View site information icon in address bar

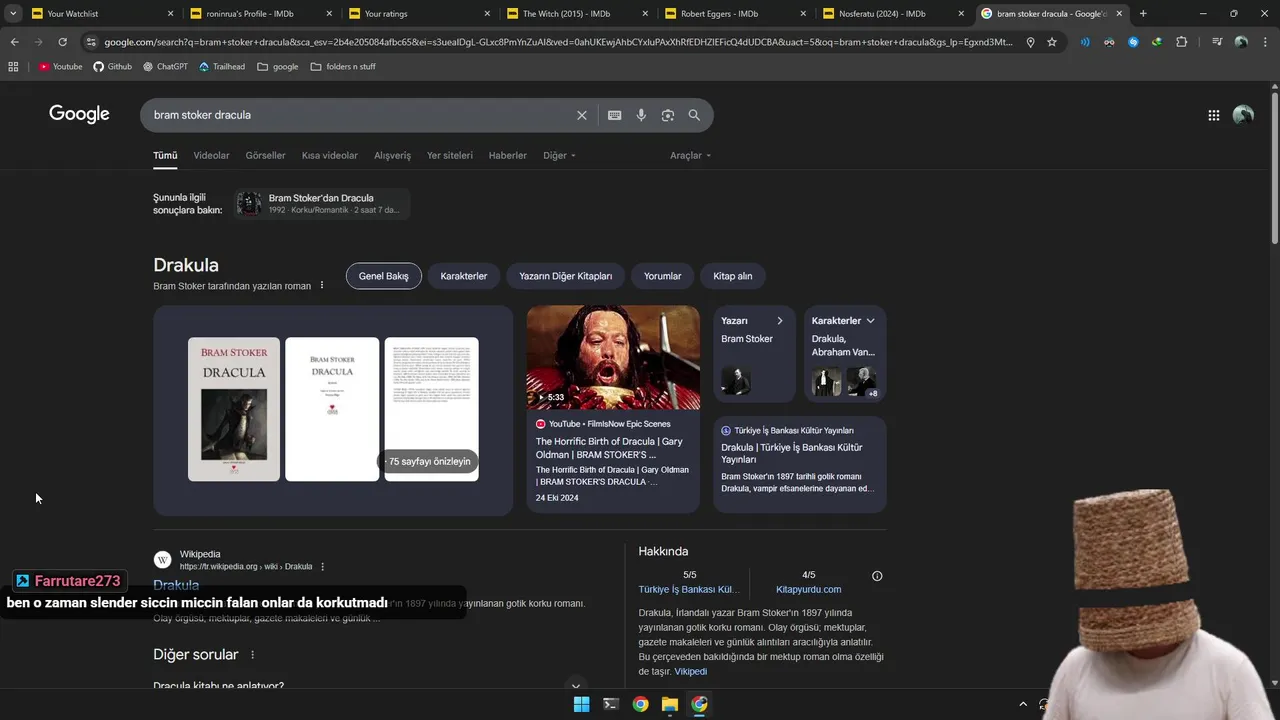pyautogui.click(x=91, y=42)
